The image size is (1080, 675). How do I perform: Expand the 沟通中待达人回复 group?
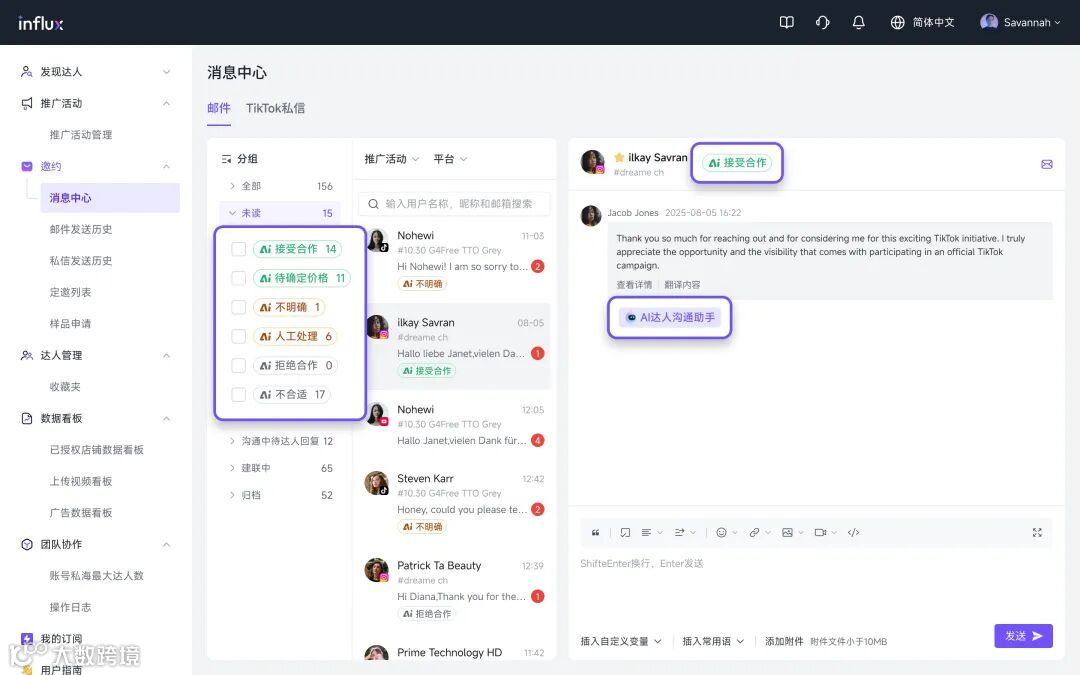tap(280, 441)
